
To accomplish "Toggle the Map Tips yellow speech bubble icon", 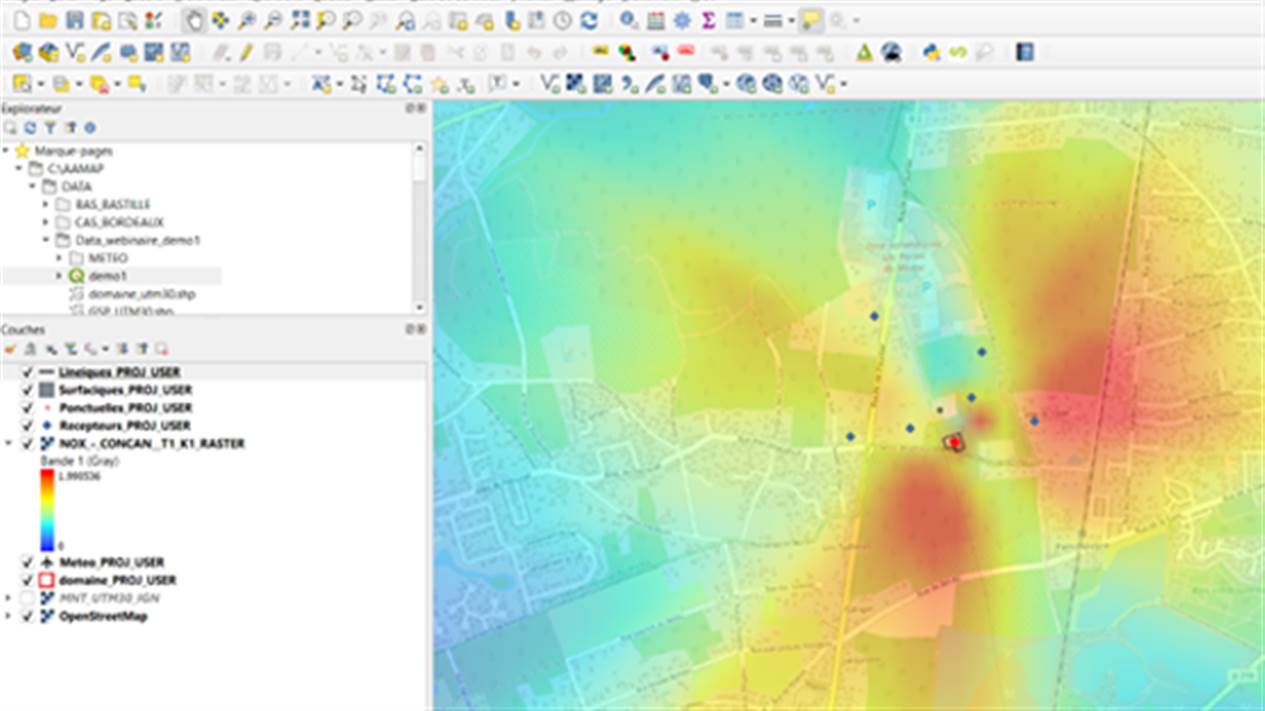I will (810, 20).
